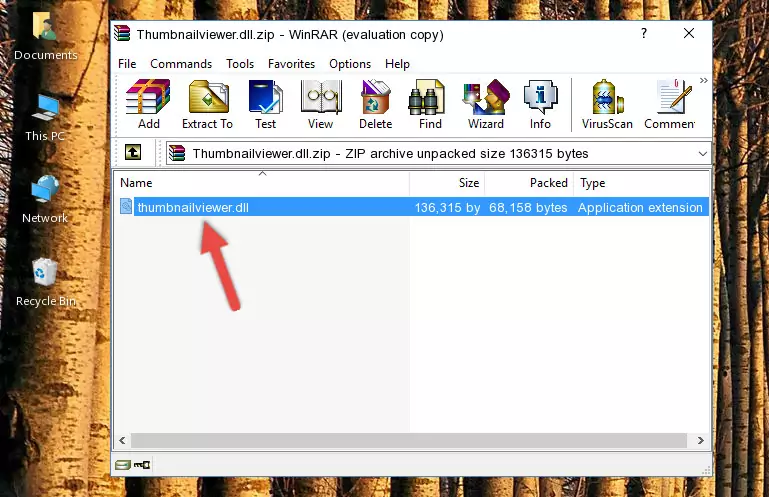The width and height of the screenshot is (769, 497).
Task: Click the thumbnailviewer.dll file icon
Action: [126, 207]
